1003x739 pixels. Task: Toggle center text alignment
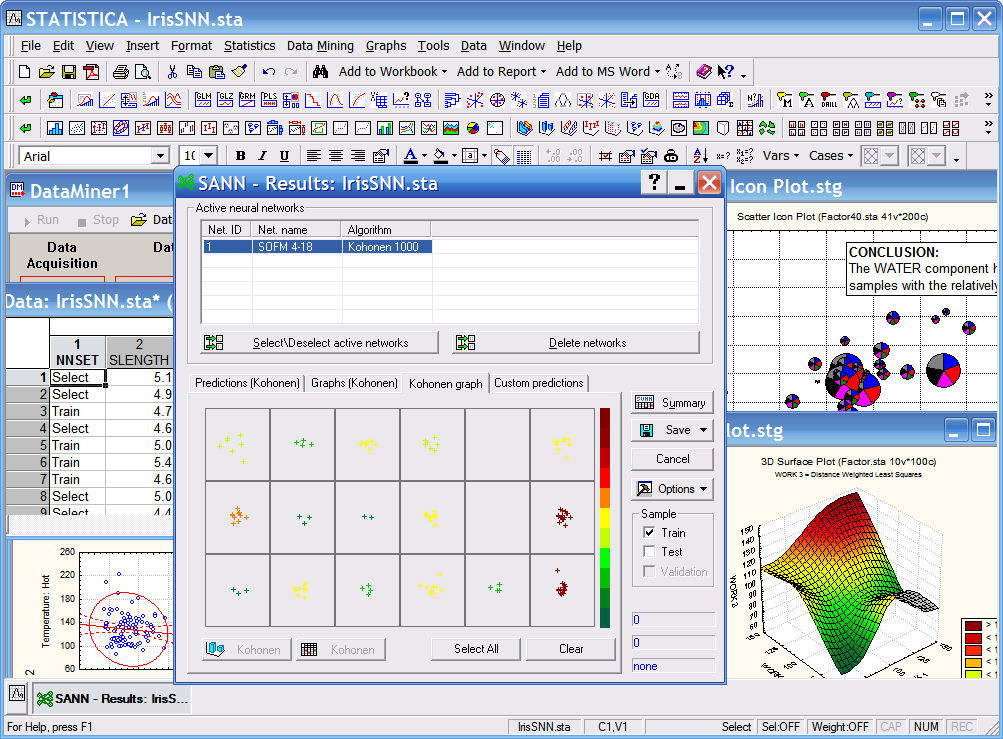[x=335, y=155]
